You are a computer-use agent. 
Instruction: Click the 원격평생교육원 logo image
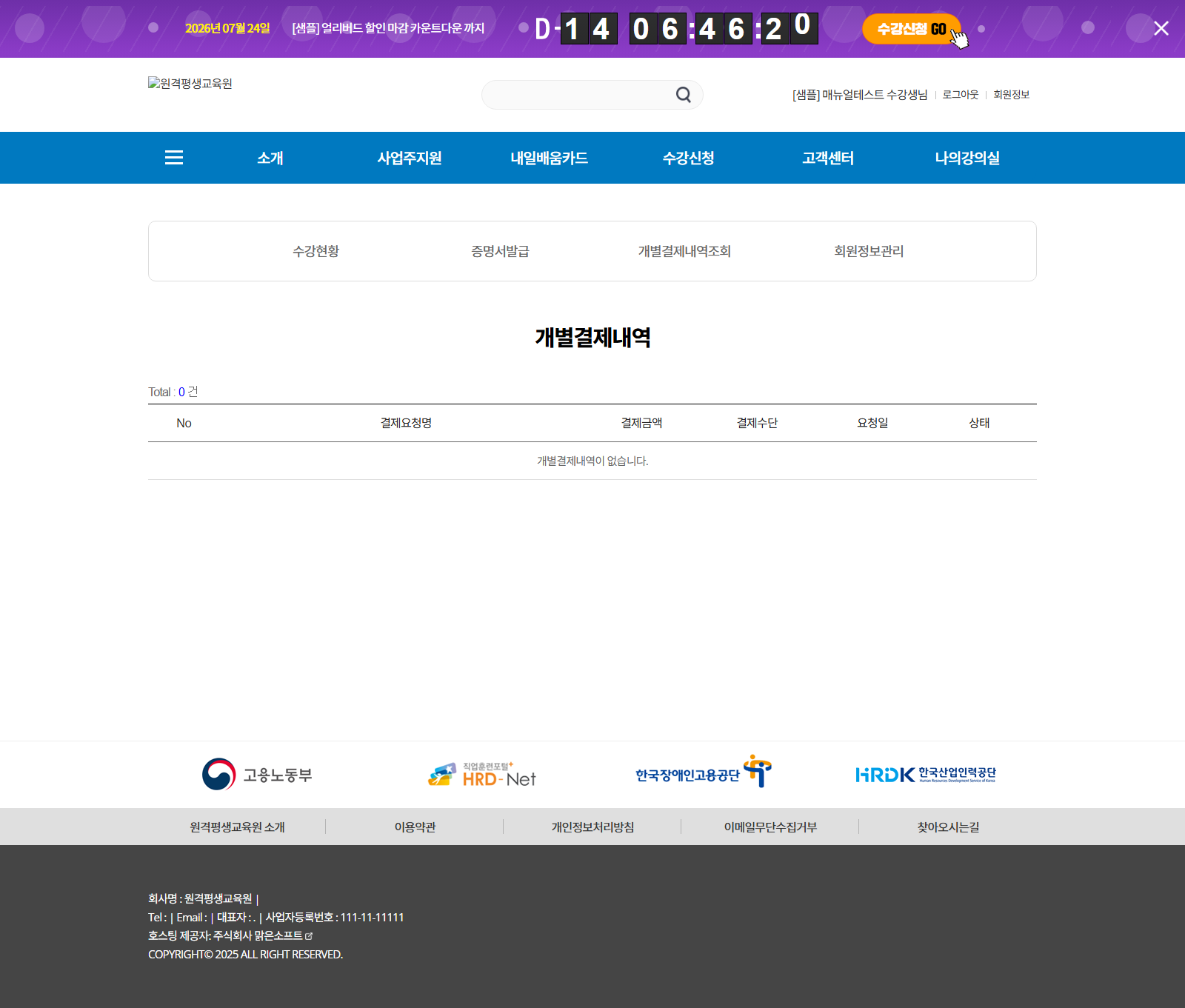[x=190, y=84]
